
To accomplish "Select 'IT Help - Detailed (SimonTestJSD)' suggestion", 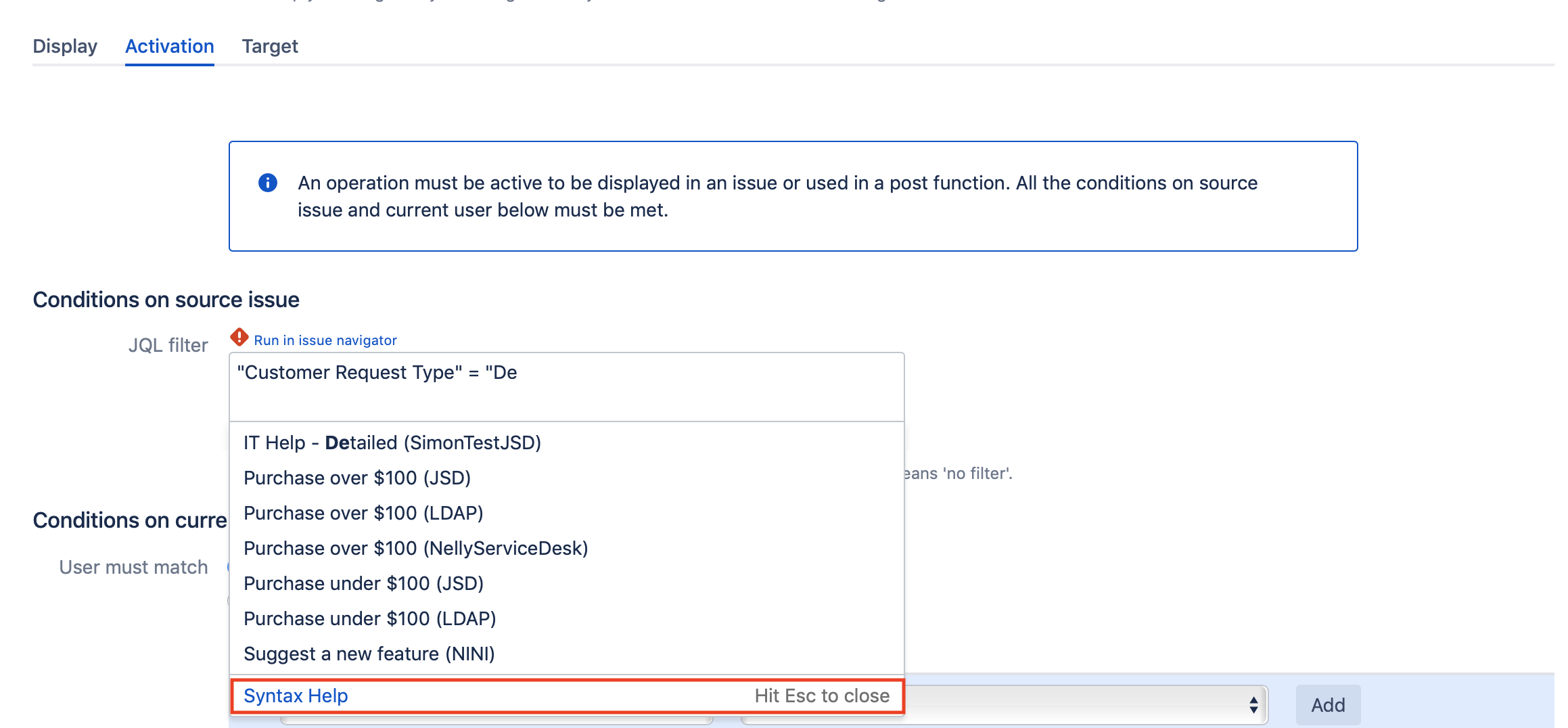I will tap(392, 442).
